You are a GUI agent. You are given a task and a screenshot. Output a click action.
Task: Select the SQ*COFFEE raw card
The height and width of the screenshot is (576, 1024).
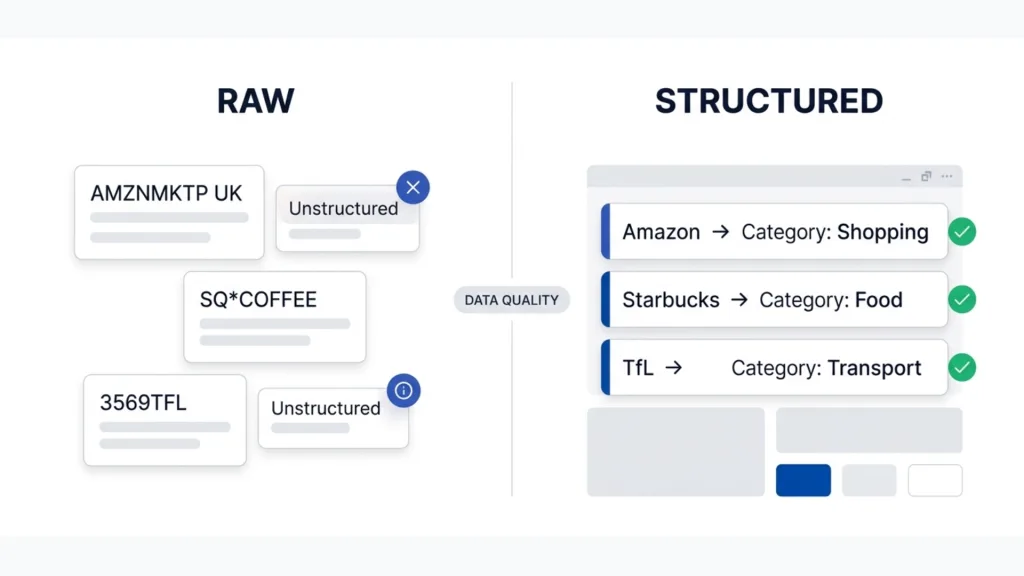coord(274,316)
